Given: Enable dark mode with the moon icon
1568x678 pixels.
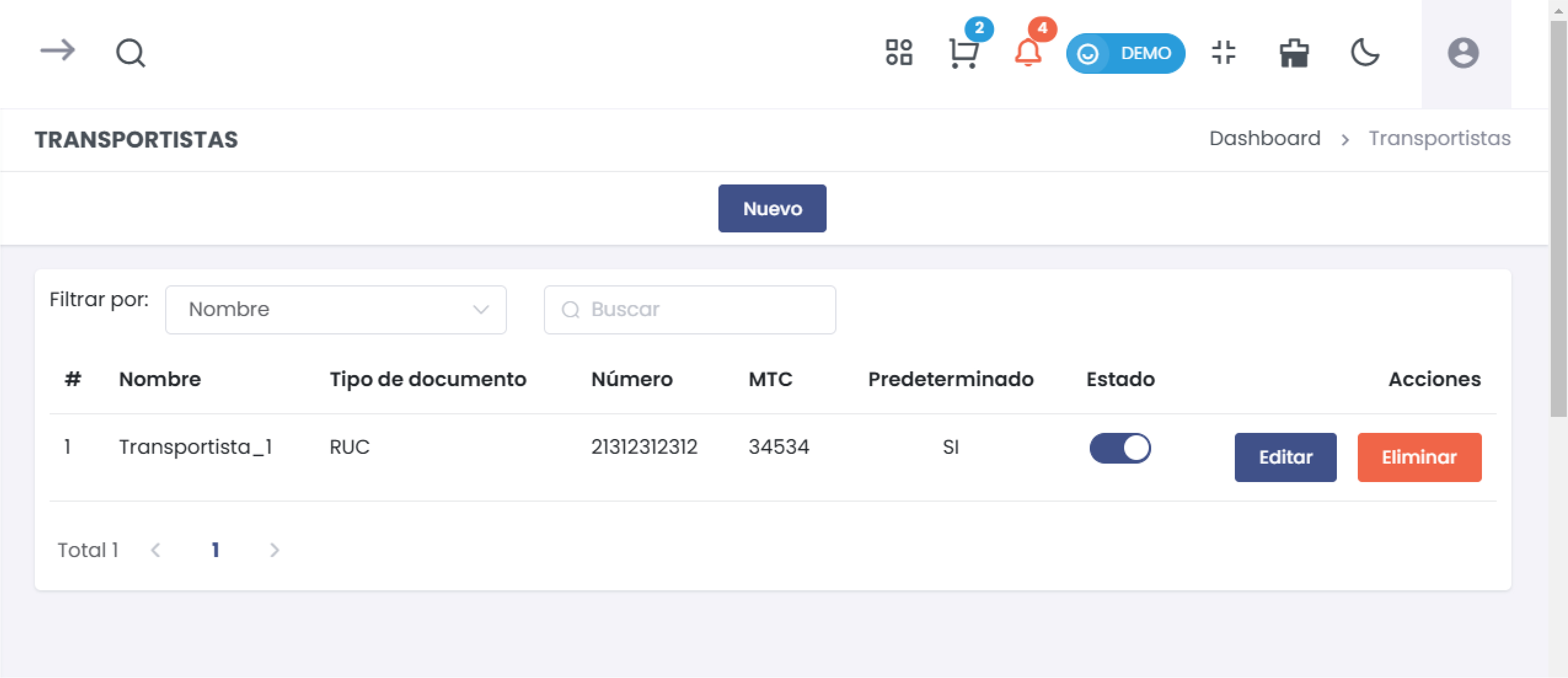Looking at the screenshot, I should pyautogui.click(x=1365, y=54).
